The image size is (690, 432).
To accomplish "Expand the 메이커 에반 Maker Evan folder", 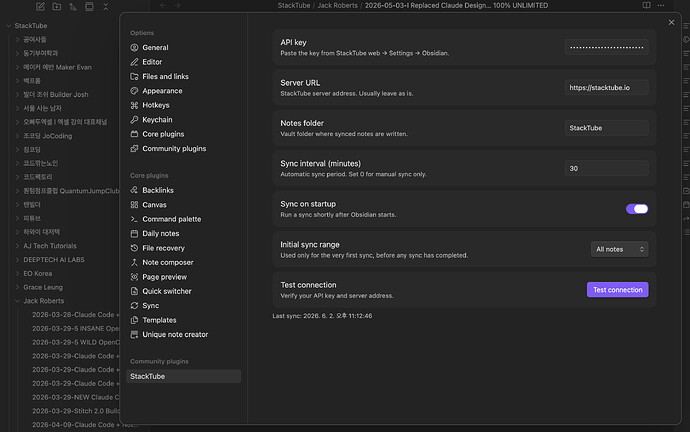I will coord(18,67).
